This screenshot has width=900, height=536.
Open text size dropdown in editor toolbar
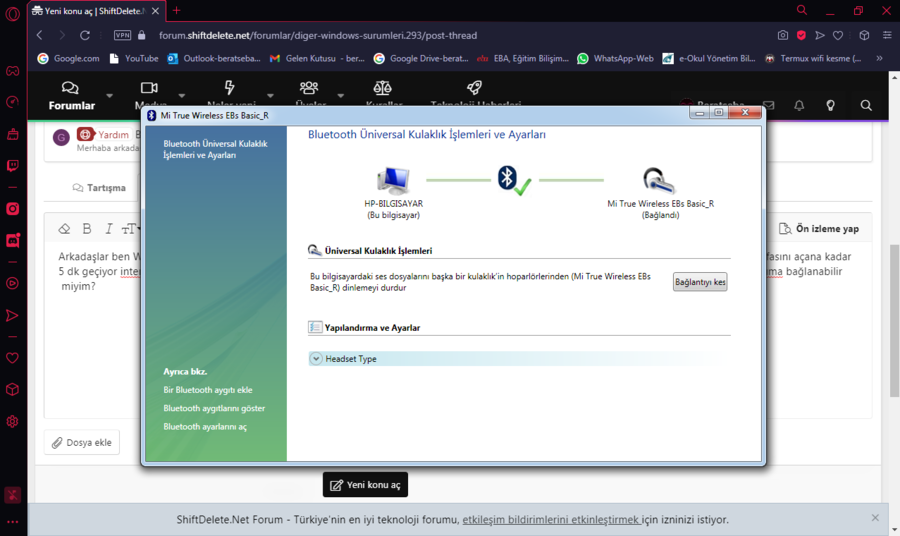pos(131,229)
